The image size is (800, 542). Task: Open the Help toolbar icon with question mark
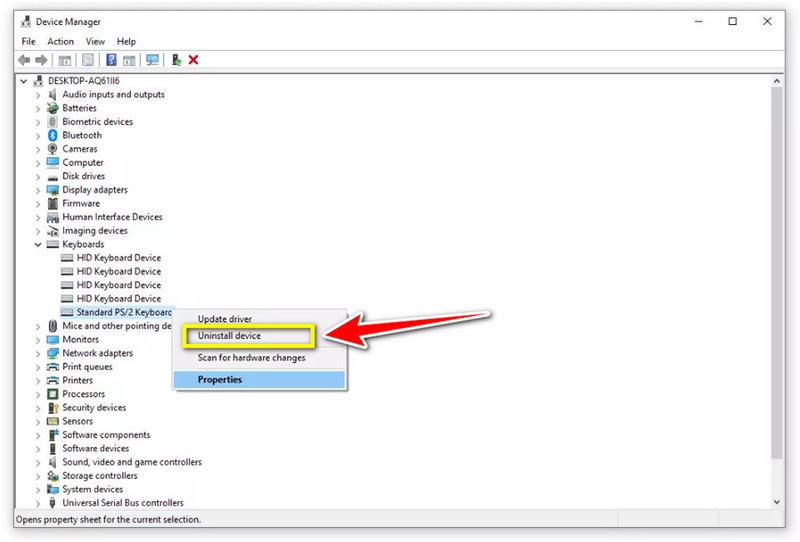tap(111, 60)
